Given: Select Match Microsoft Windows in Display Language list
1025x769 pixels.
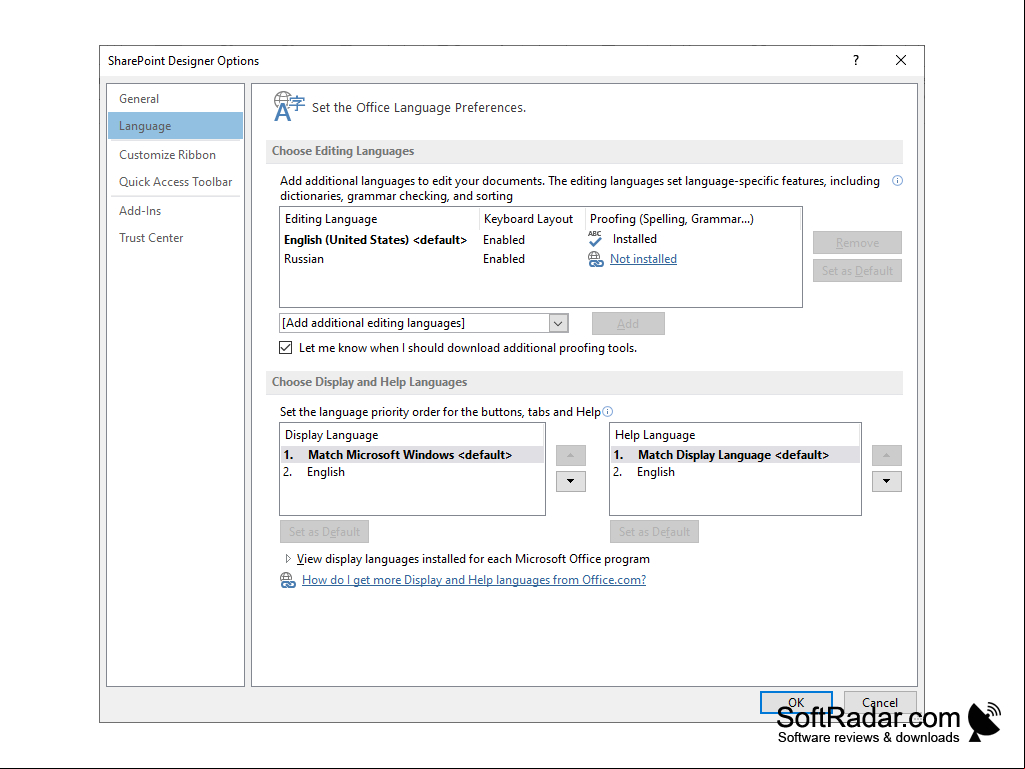Looking at the screenshot, I should 412,454.
